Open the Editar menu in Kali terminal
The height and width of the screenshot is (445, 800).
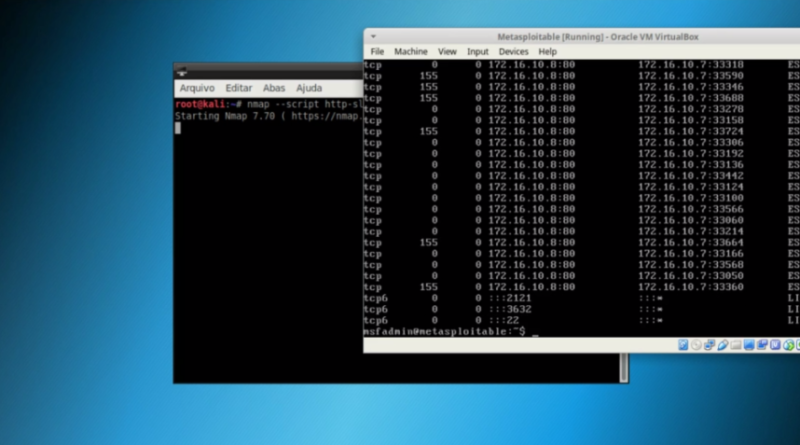[239, 88]
